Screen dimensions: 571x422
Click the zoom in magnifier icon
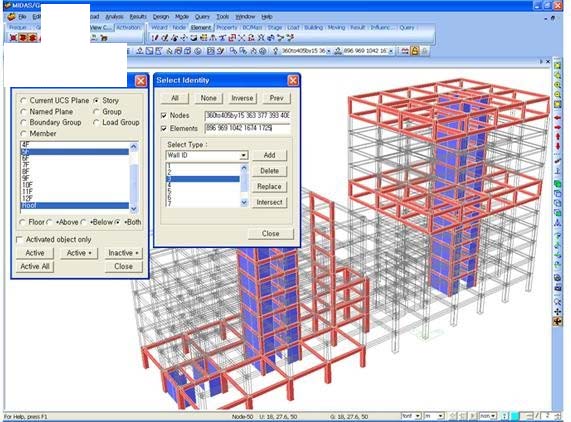point(557,85)
